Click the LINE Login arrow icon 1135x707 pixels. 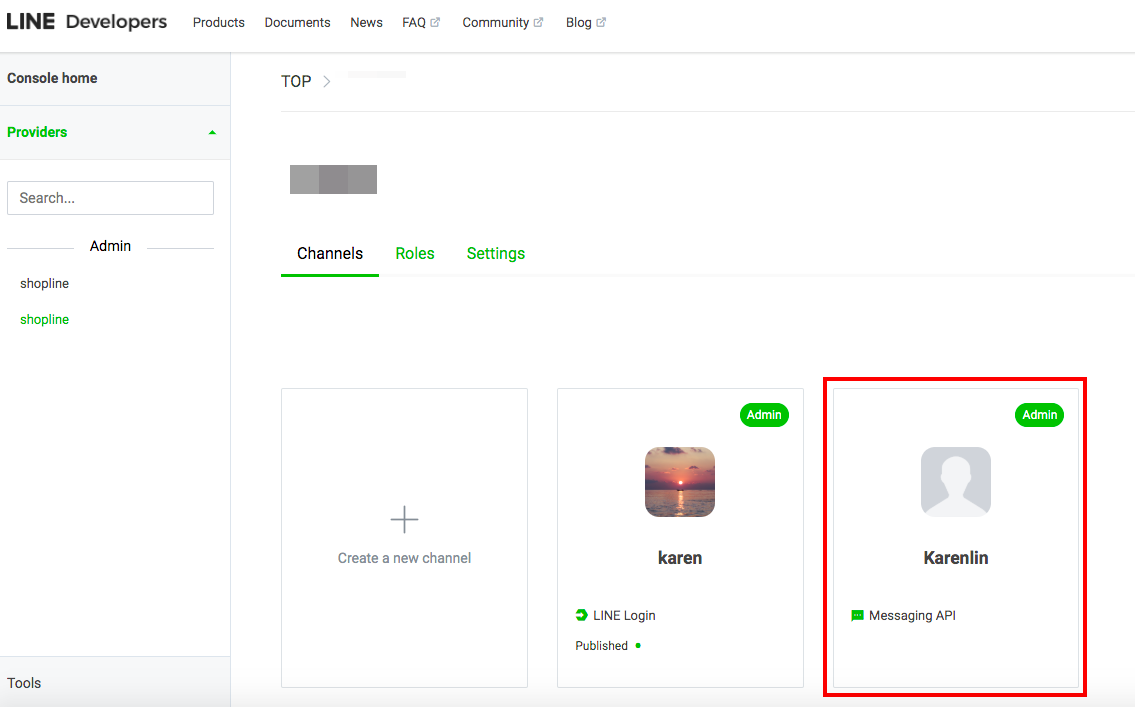point(581,615)
